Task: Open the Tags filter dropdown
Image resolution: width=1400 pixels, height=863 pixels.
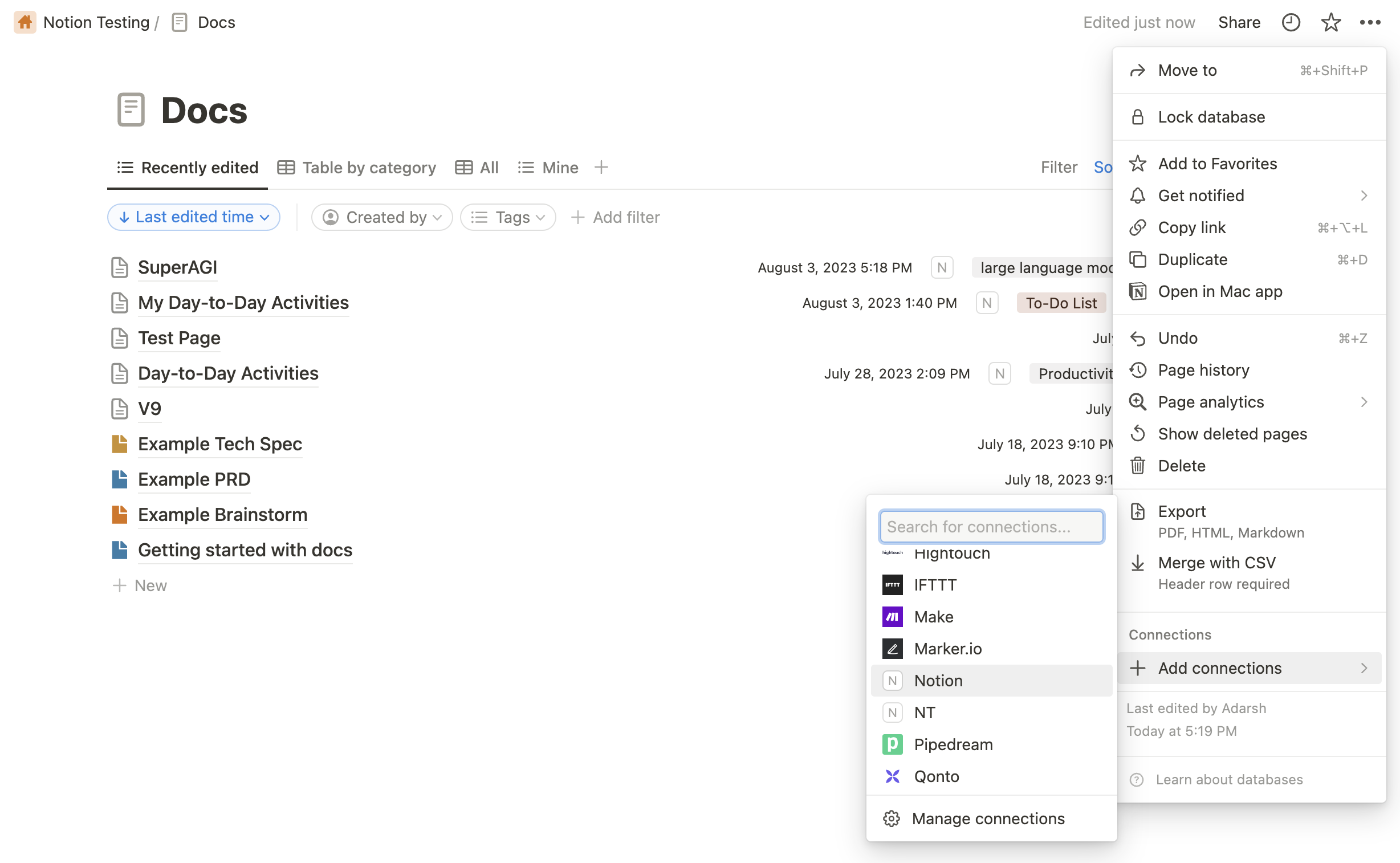Action: (507, 217)
